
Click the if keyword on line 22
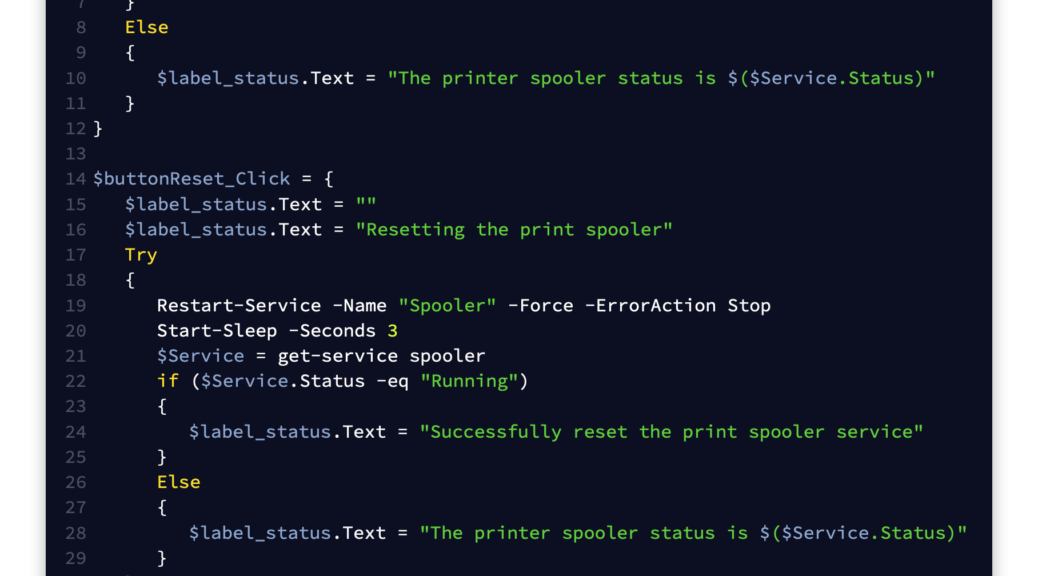(x=168, y=381)
